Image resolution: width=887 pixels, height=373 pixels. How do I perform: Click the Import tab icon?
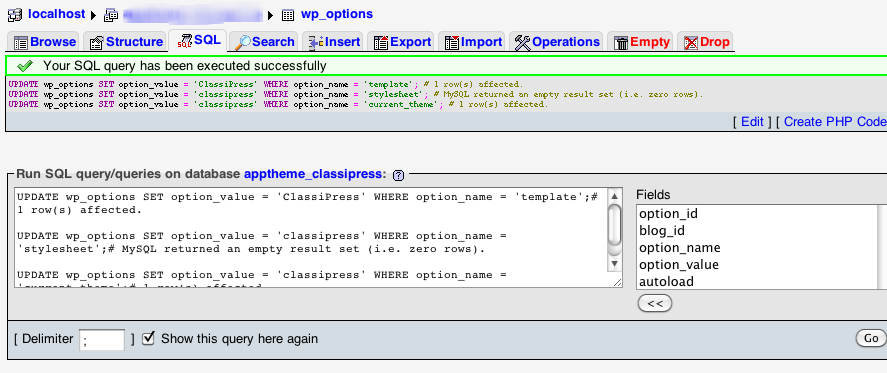(x=452, y=42)
